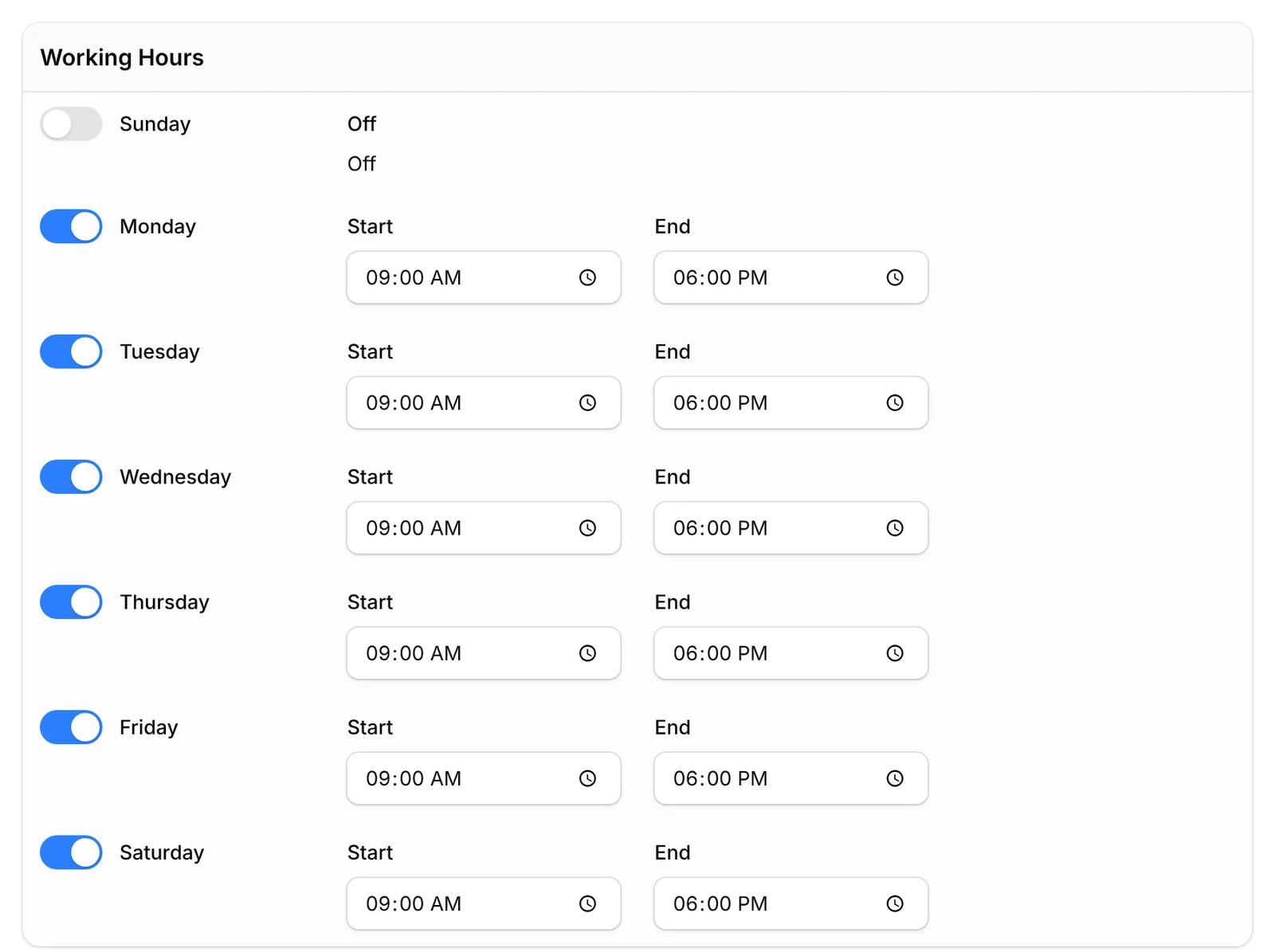Open clock picker for Wednesday start time
Screen dimensions: 1275x952
(587, 527)
